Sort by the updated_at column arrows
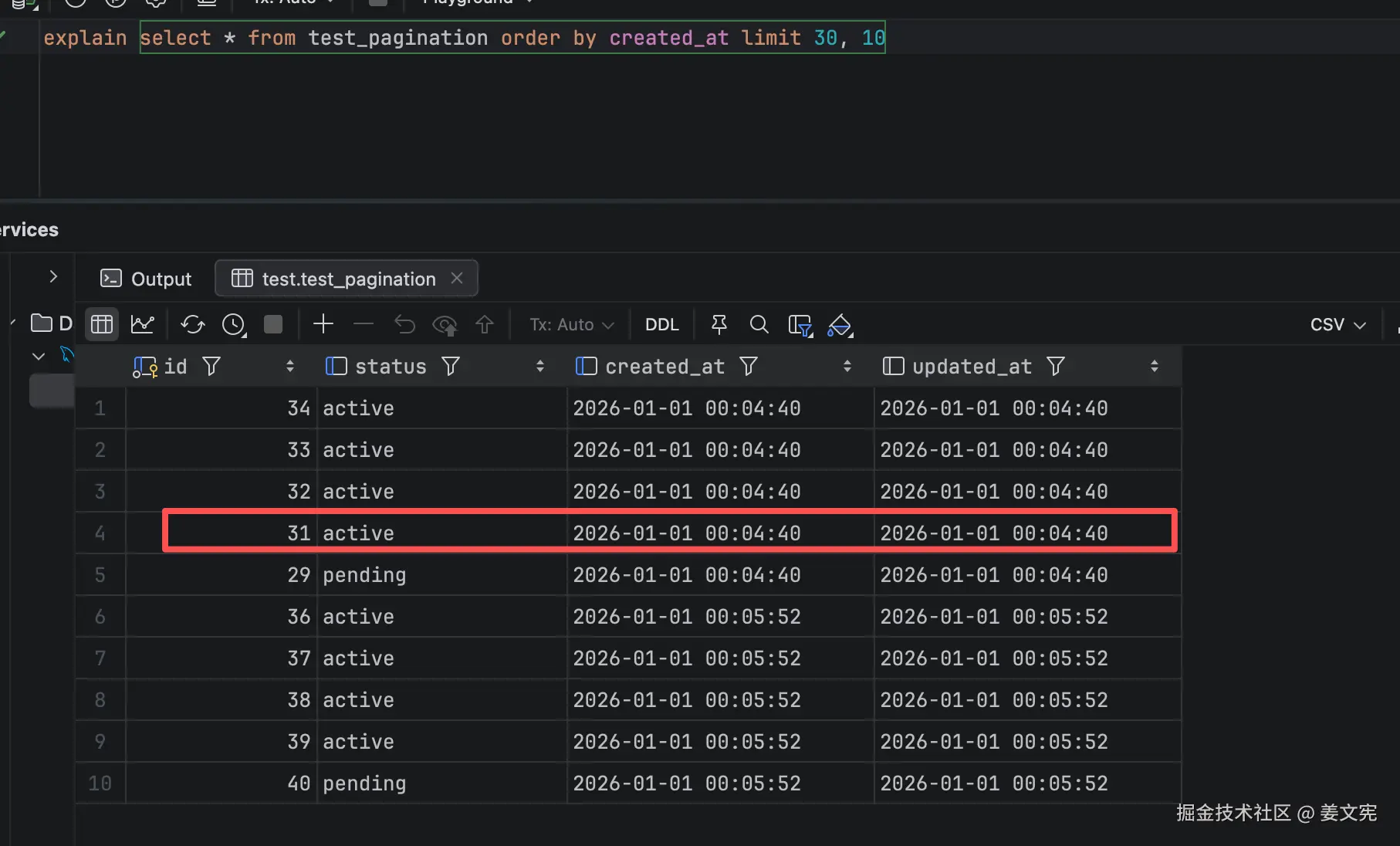Screen dimensions: 1400x846 pos(1154,366)
